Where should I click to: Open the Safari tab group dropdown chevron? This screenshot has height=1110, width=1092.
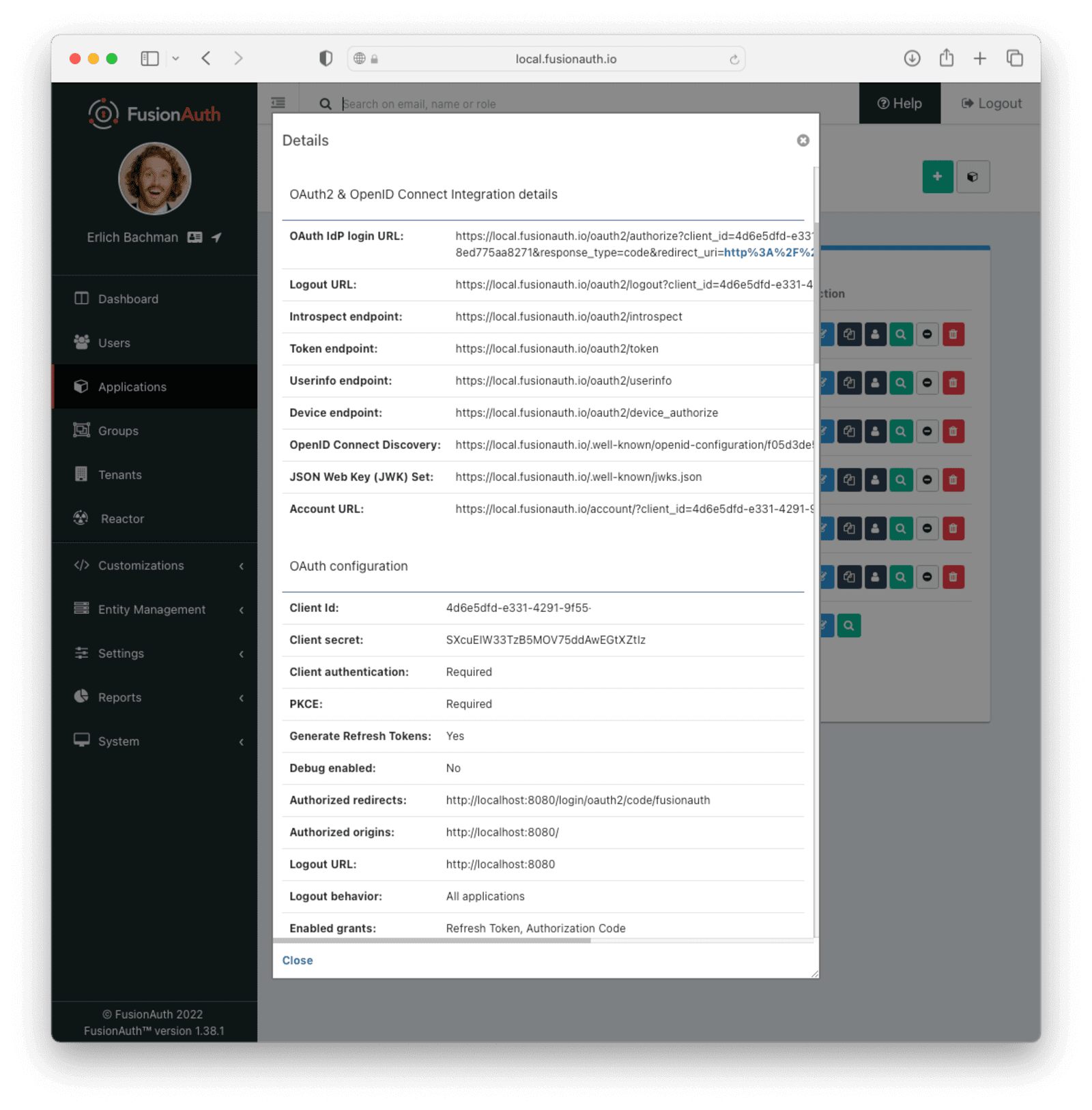pos(176,59)
